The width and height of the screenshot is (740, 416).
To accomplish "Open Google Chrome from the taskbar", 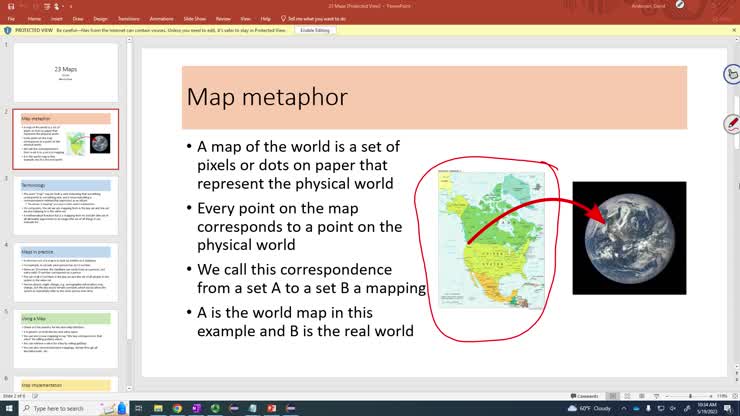I will pos(177,408).
